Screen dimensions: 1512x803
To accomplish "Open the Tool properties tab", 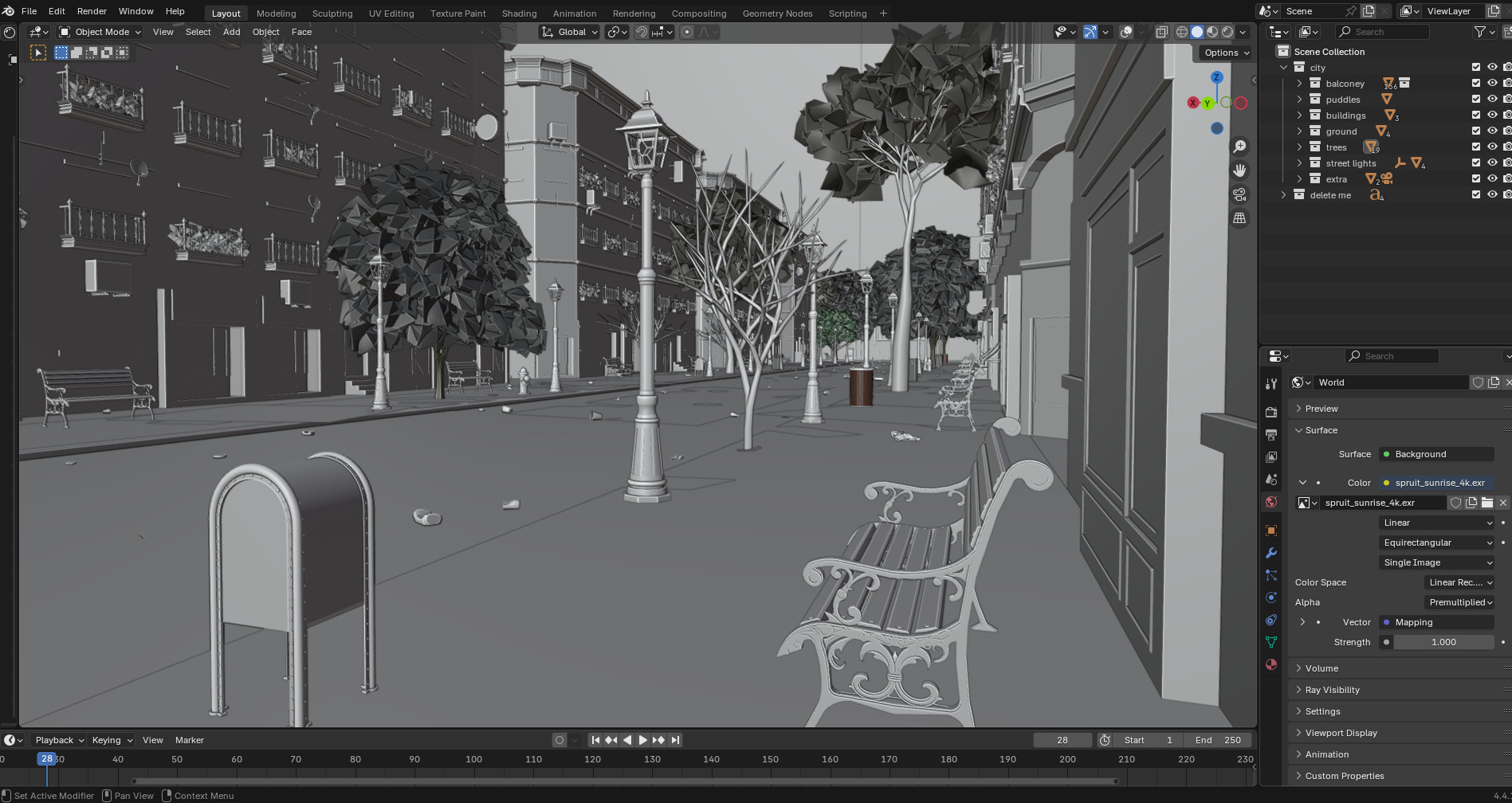I will coord(1271,384).
